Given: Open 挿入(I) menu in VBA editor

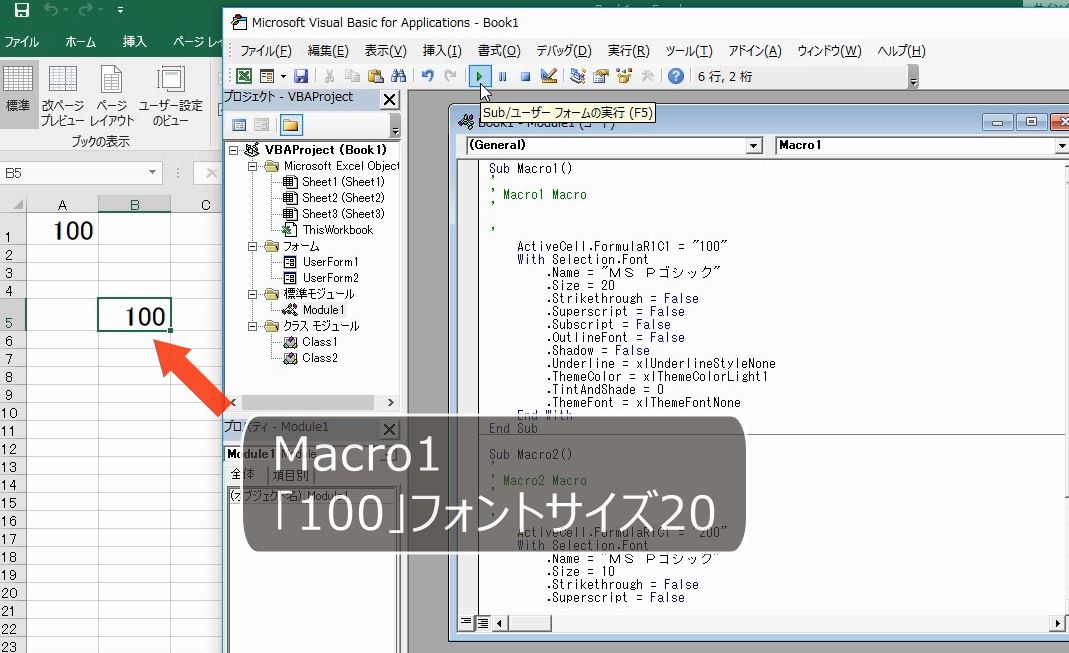Looking at the screenshot, I should click(442, 51).
